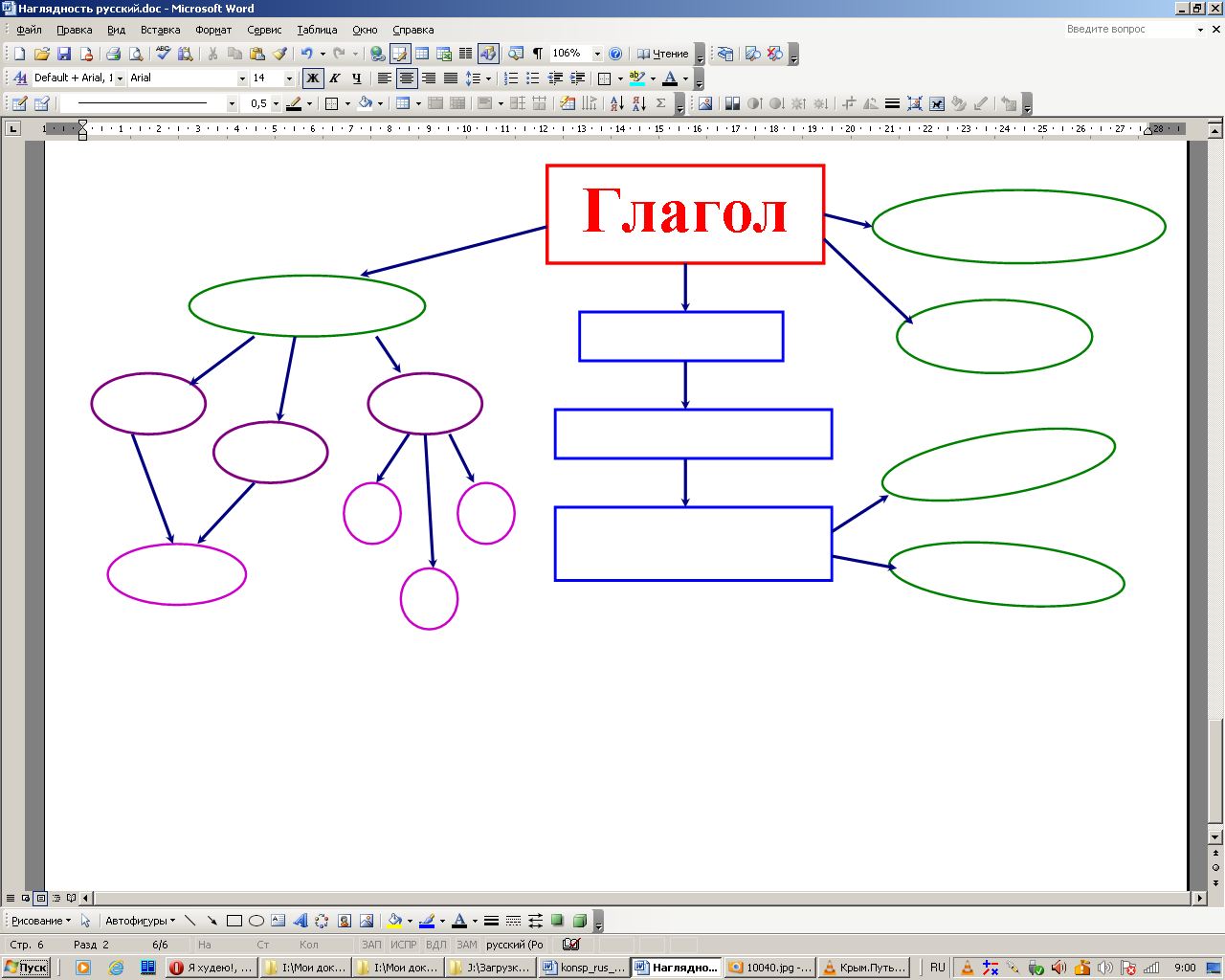Decrease the paragraph indent
Image resolution: width=1225 pixels, height=980 pixels.
click(x=555, y=78)
